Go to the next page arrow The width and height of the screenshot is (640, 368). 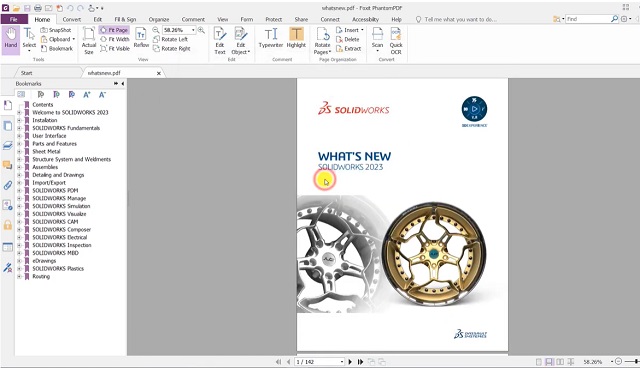[x=350, y=362]
